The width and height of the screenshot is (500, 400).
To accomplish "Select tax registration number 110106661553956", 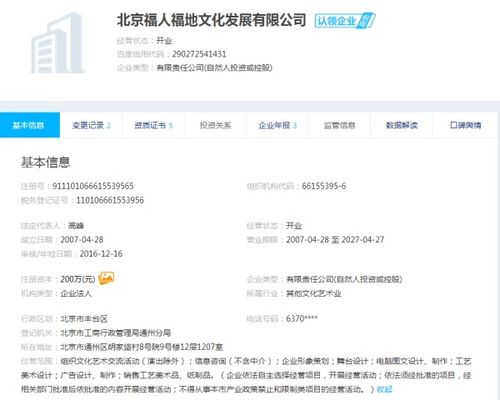I will tap(110, 200).
